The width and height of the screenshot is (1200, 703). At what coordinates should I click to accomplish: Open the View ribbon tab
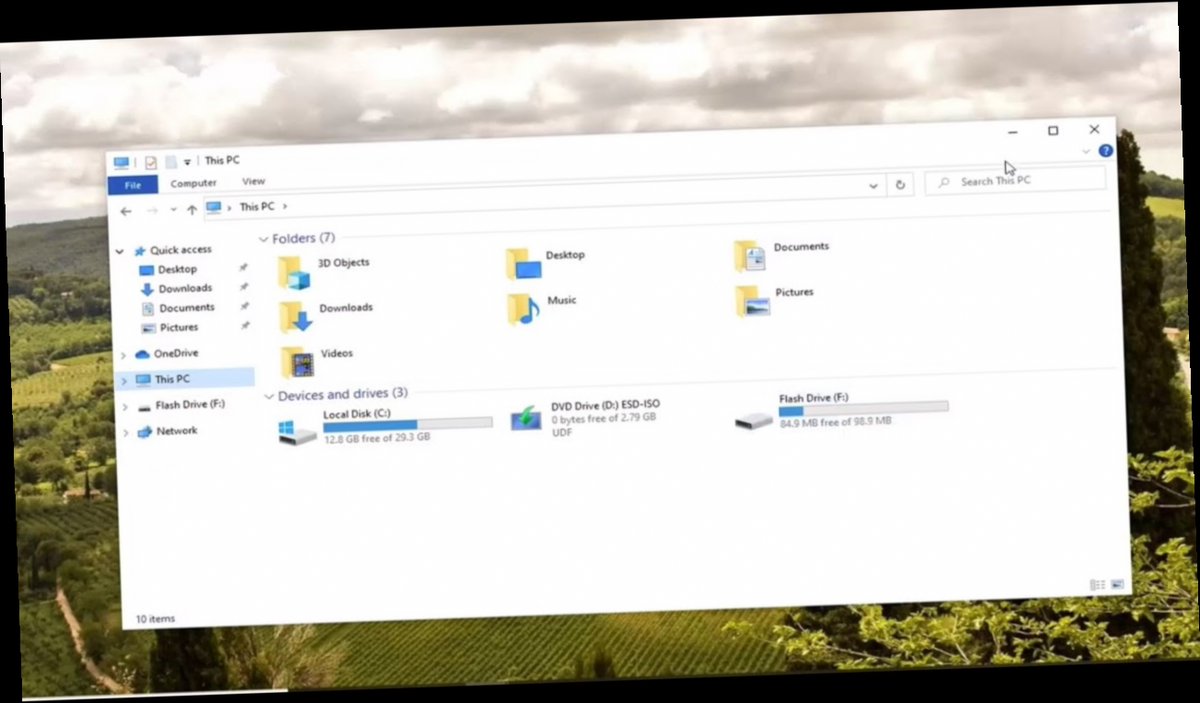[x=253, y=181]
